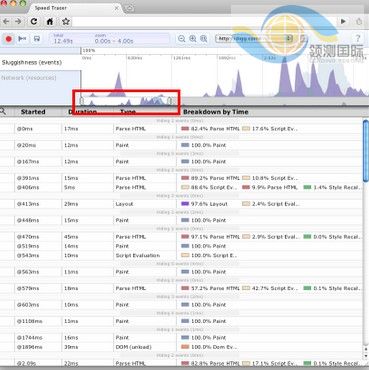Select the Paint event at @563ms
Viewport: 369px width, 370px height.
182,272
